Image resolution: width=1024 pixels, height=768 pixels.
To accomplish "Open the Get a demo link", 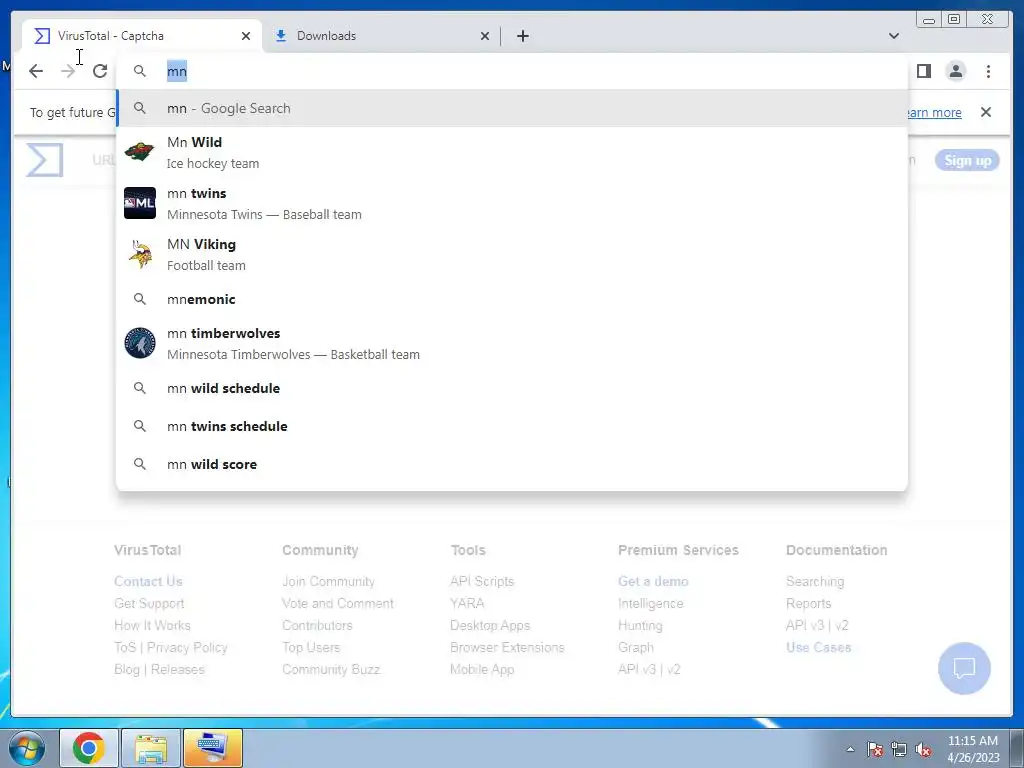I will click(x=653, y=581).
